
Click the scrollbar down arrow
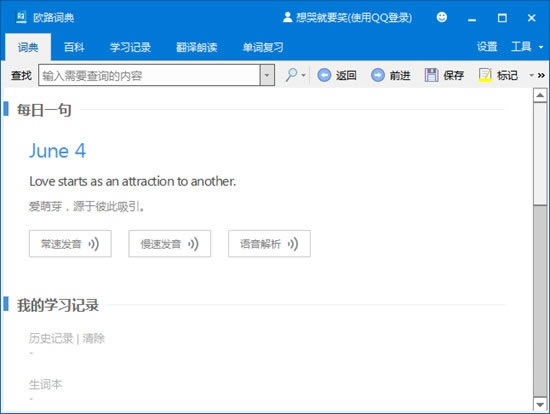[540, 405]
